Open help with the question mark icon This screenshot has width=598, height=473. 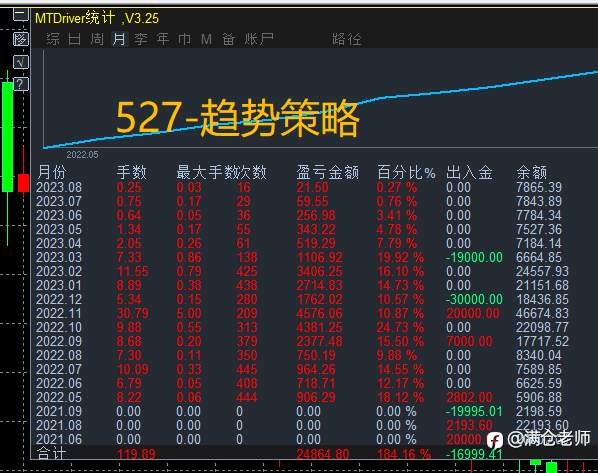coord(21,84)
